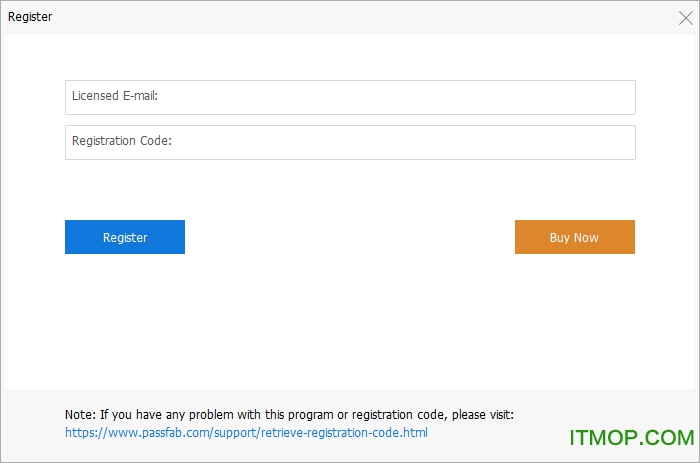Focus the Registration Code text box

pos(350,142)
